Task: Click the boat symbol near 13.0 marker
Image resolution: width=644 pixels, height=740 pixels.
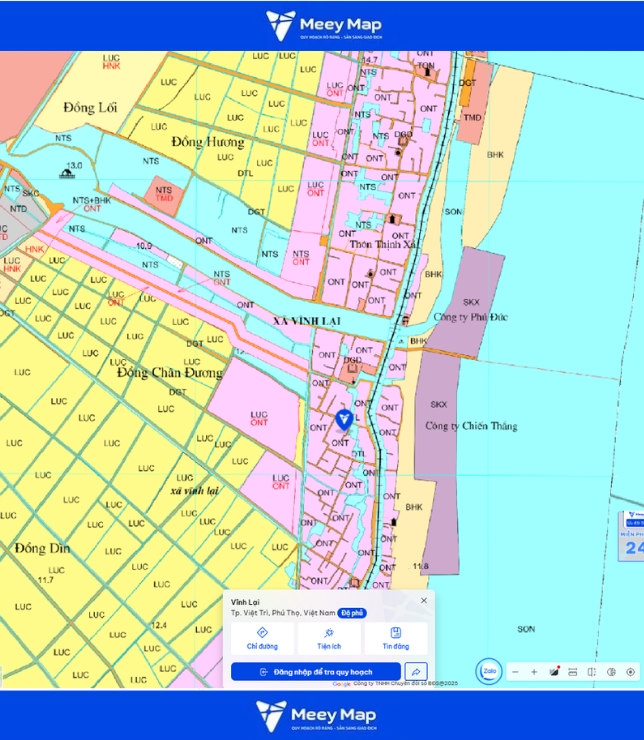Action: click(x=67, y=174)
